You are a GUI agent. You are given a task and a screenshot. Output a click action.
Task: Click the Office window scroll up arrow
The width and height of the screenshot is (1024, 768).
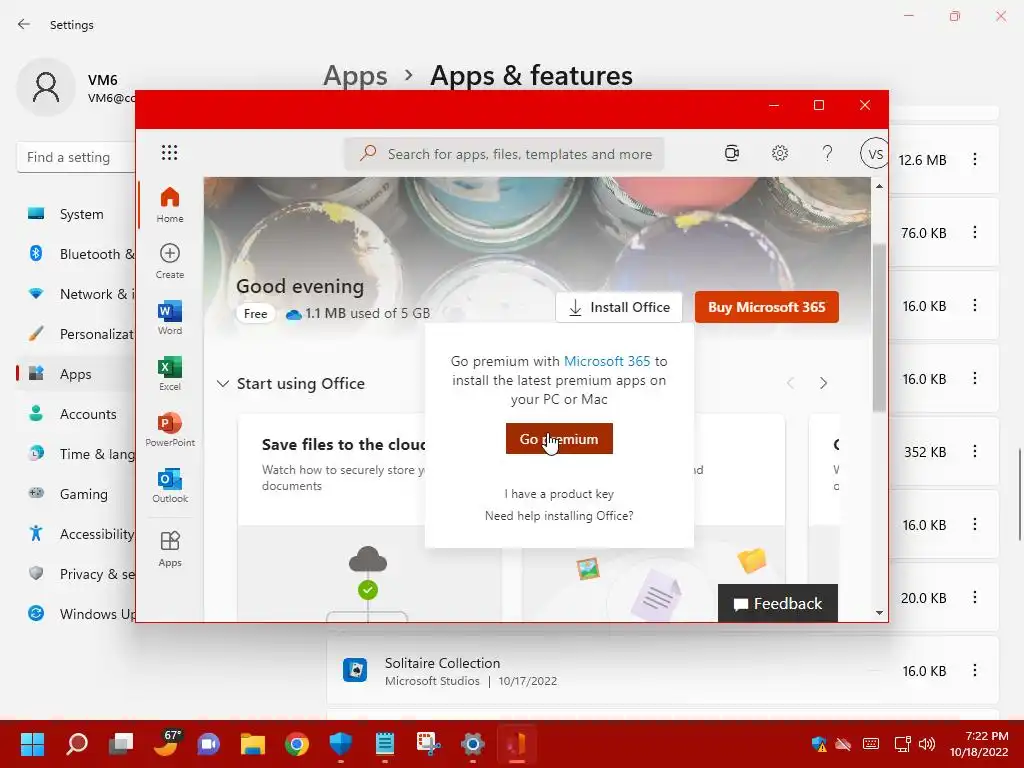click(x=879, y=186)
